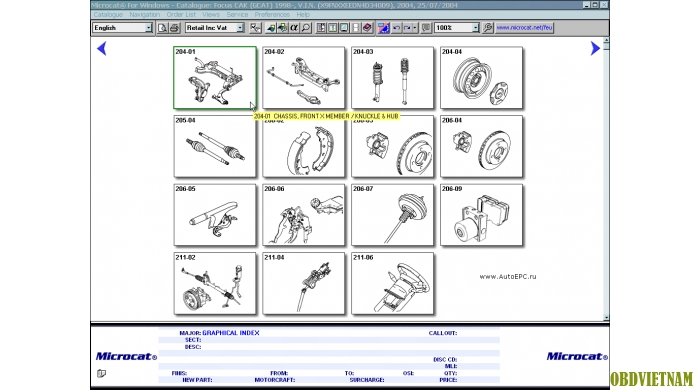This screenshot has height=390, width=700.
Task: Open the Retail Inc Vat price dropdown
Action: 214,28
